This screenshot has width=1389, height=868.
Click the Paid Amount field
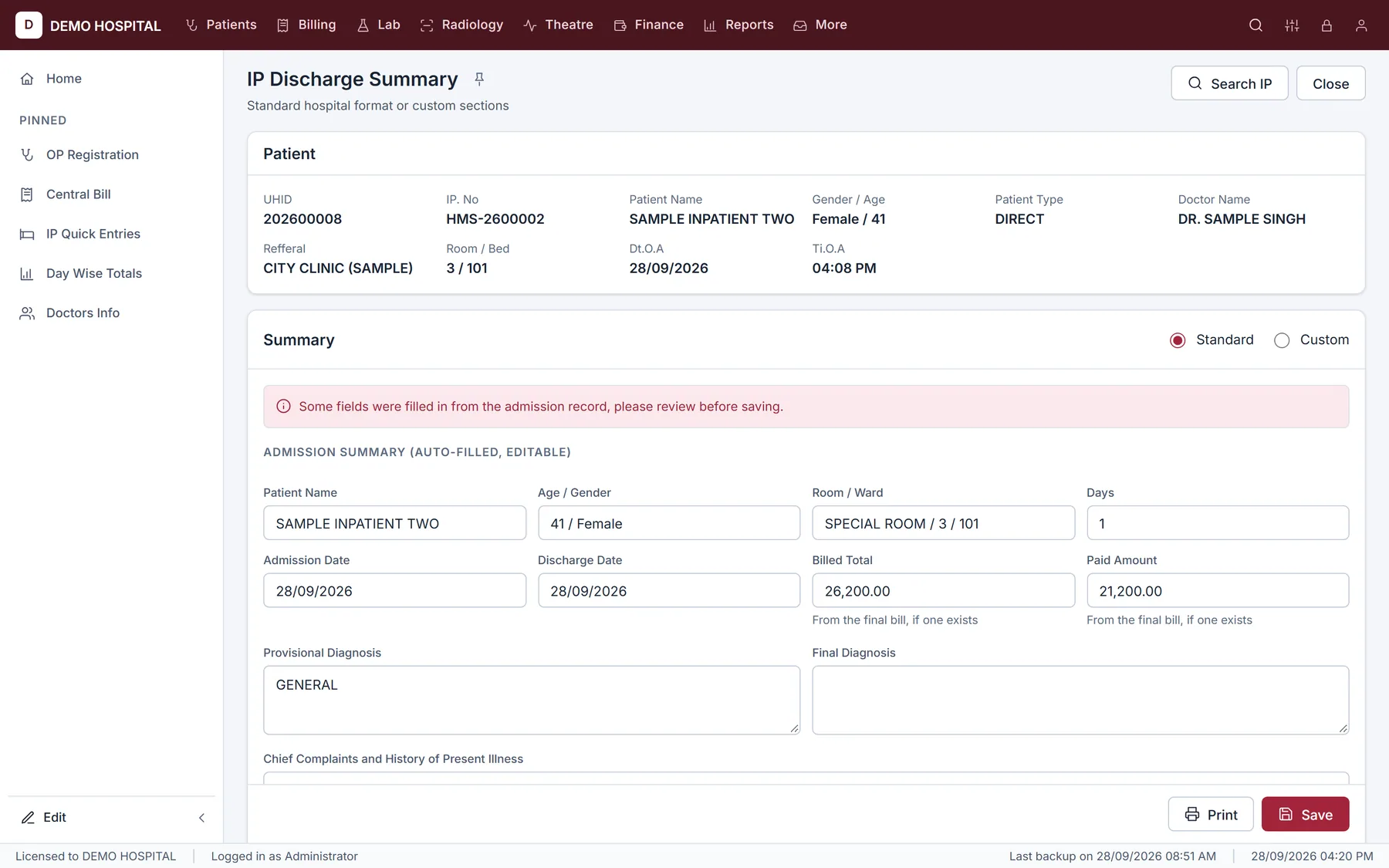[1218, 590]
